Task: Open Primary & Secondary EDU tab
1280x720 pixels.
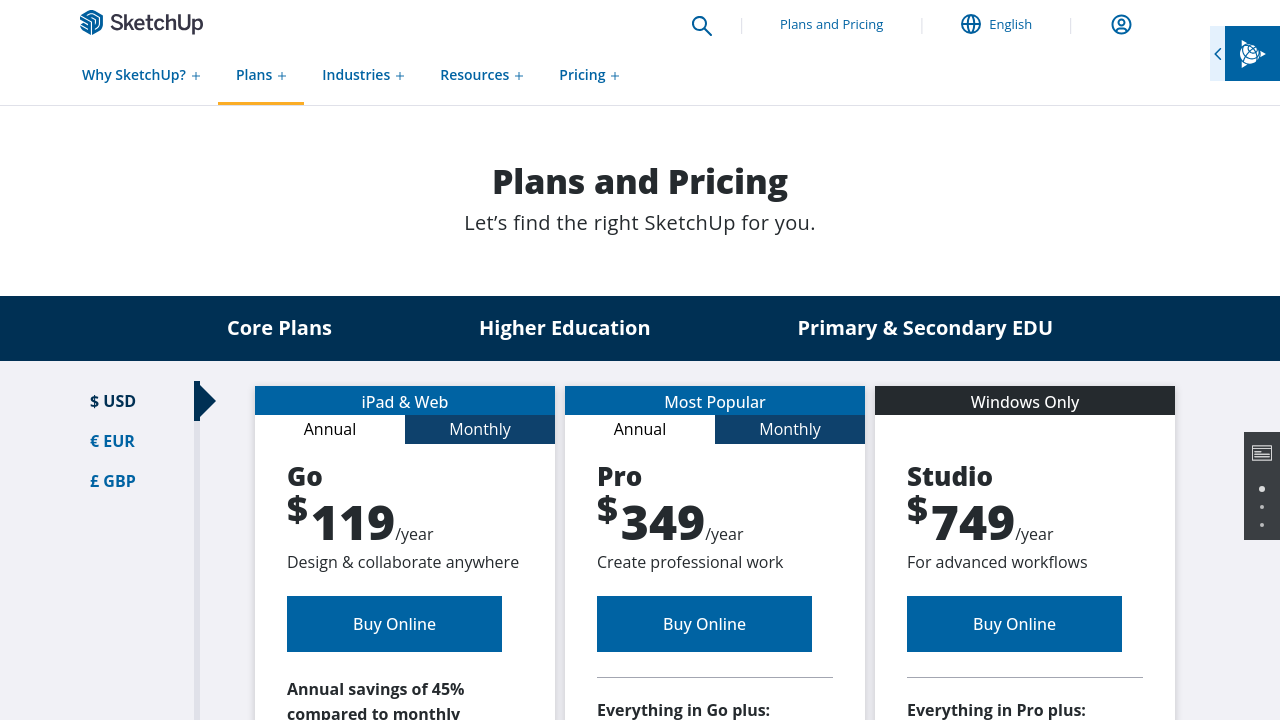Action: 925,328
